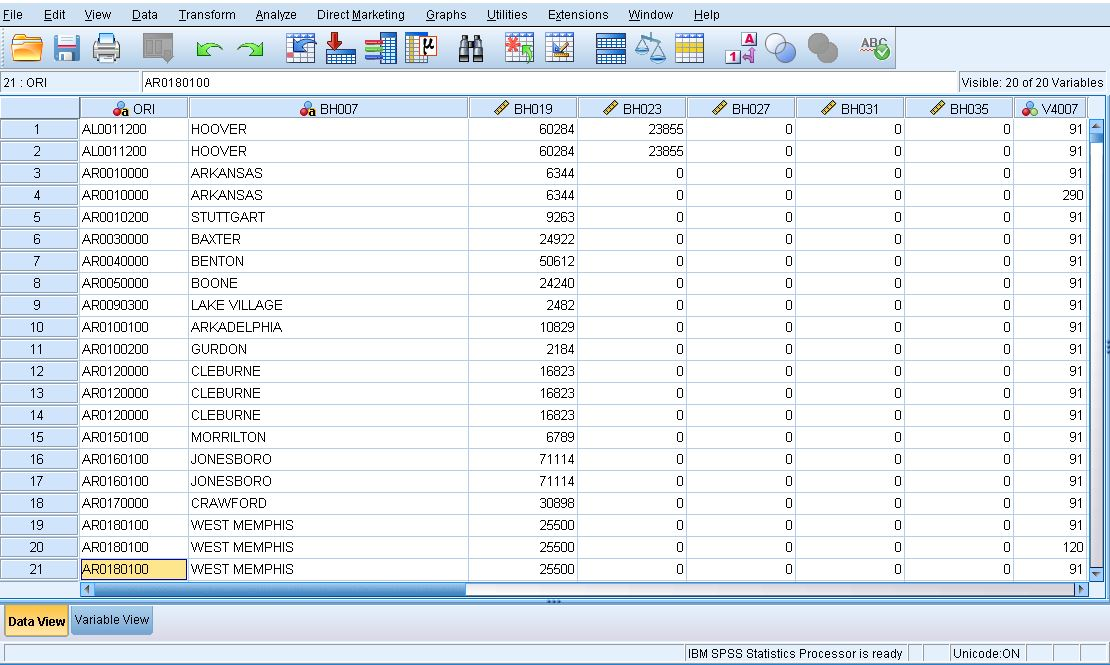
Task: Open the Analyze menu
Action: (x=276, y=15)
